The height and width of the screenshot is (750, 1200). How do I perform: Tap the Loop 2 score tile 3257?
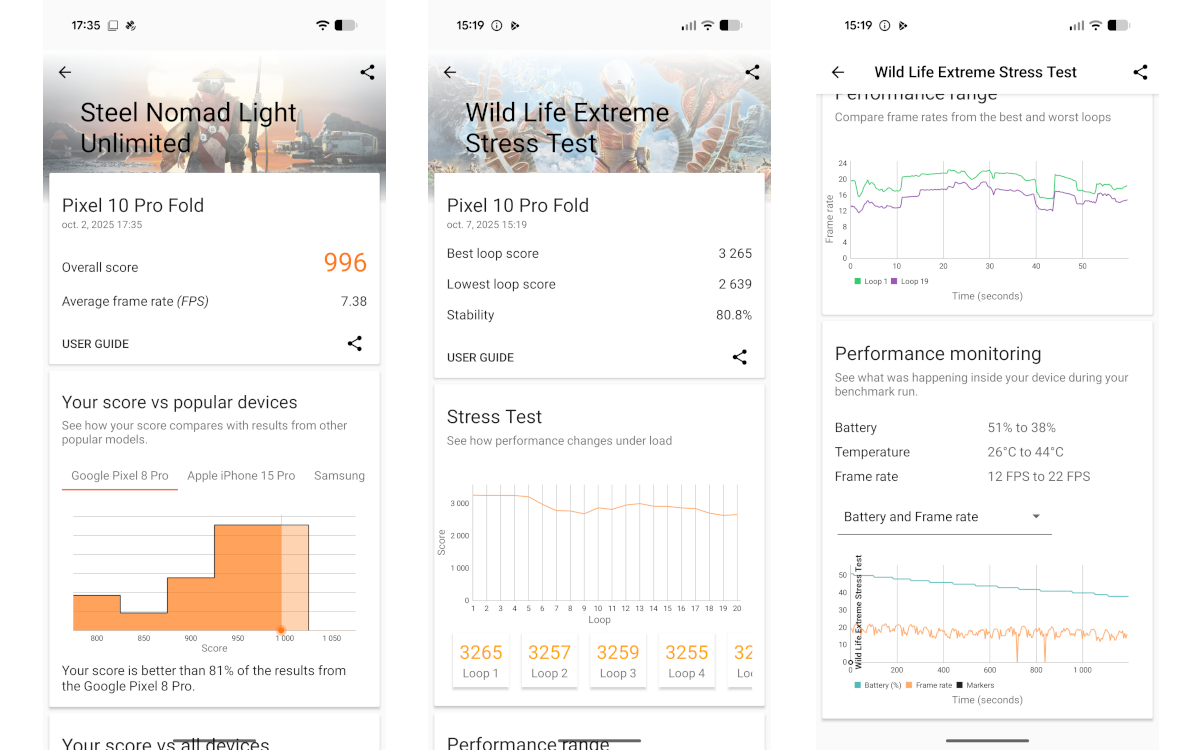point(549,660)
